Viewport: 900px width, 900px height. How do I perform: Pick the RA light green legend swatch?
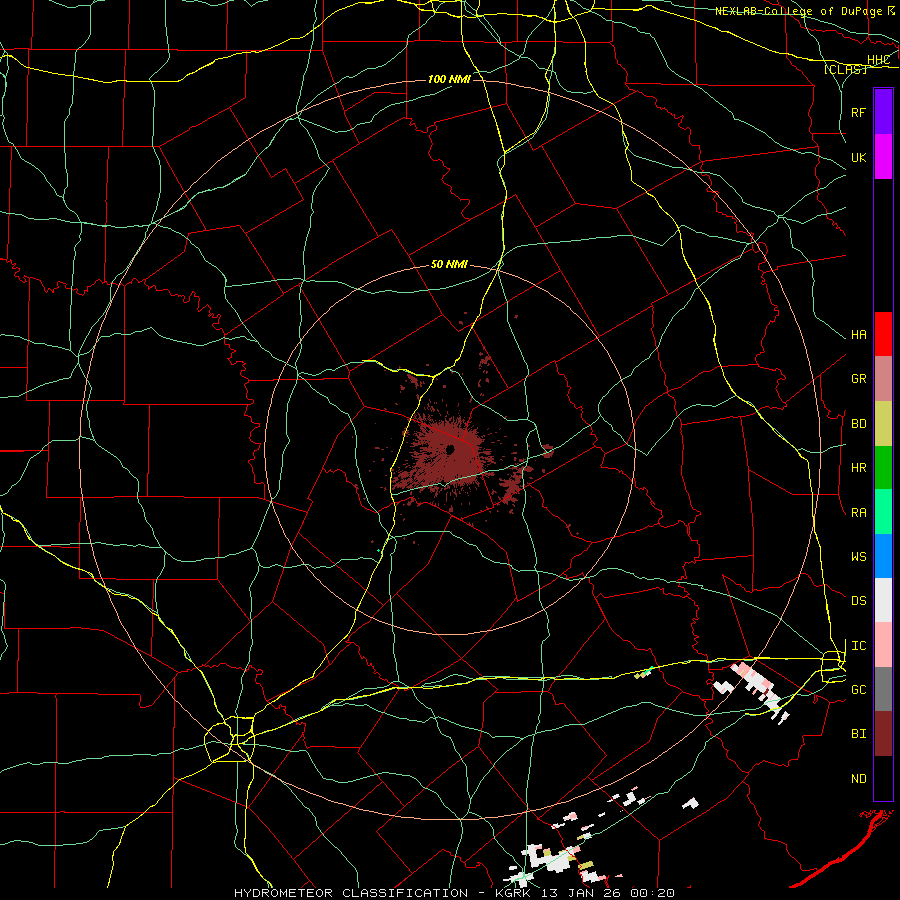click(883, 512)
